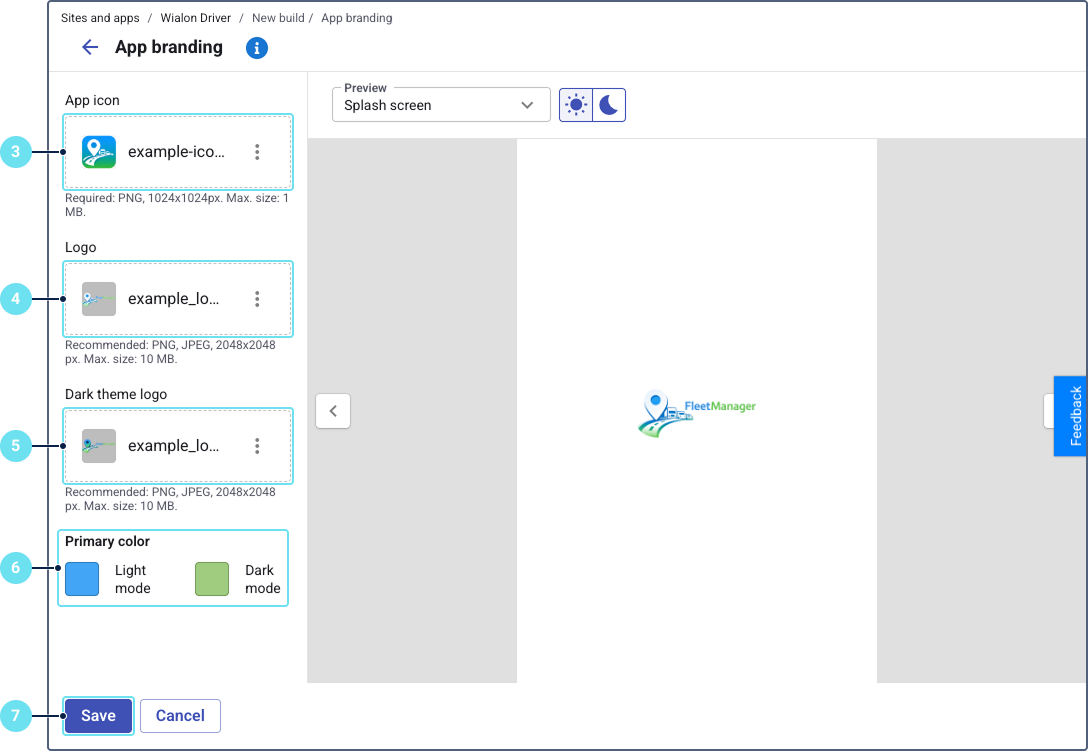
Task: Open the three-dot menu in the Logo box
Action: tap(257, 299)
